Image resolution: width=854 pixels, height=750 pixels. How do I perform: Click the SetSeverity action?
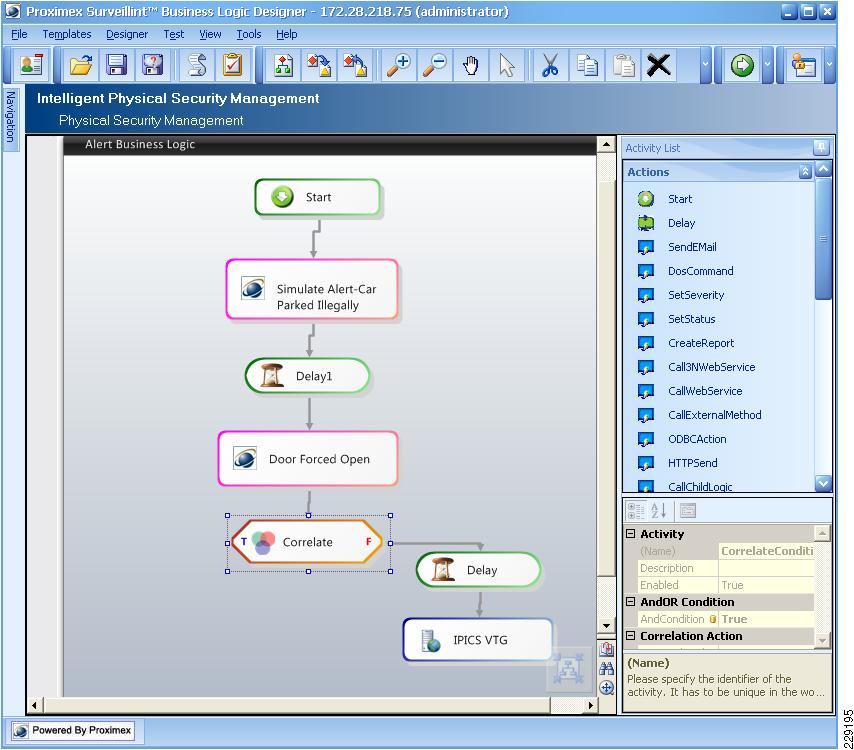696,295
